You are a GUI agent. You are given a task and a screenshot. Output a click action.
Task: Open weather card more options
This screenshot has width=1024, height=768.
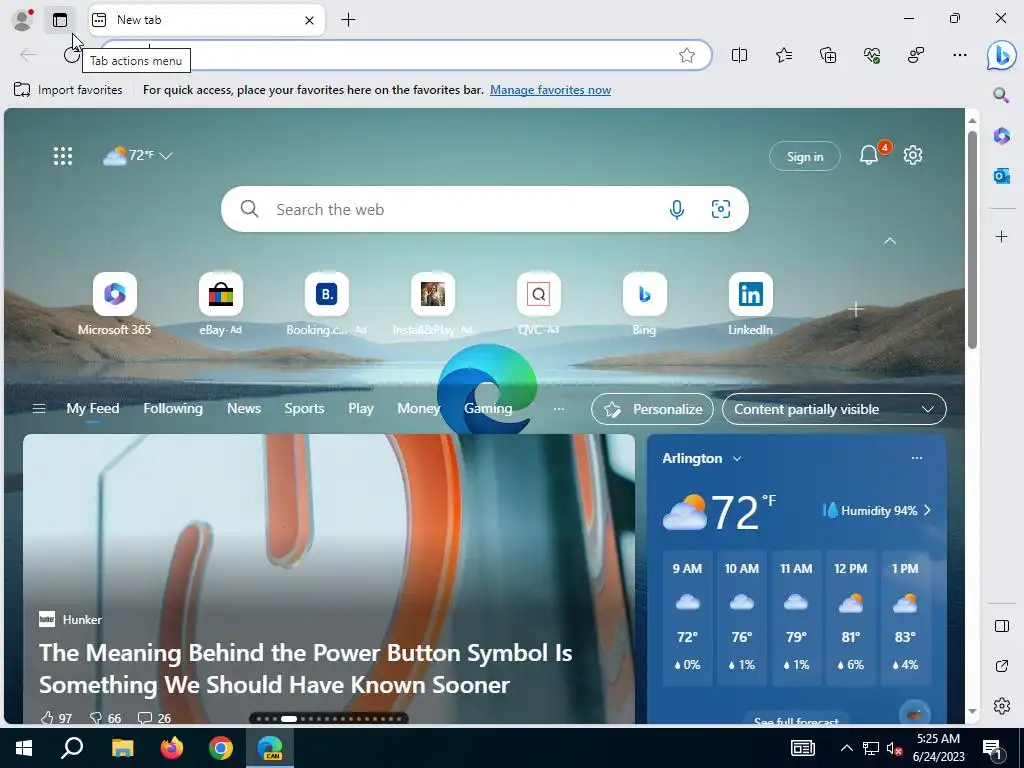pos(917,458)
